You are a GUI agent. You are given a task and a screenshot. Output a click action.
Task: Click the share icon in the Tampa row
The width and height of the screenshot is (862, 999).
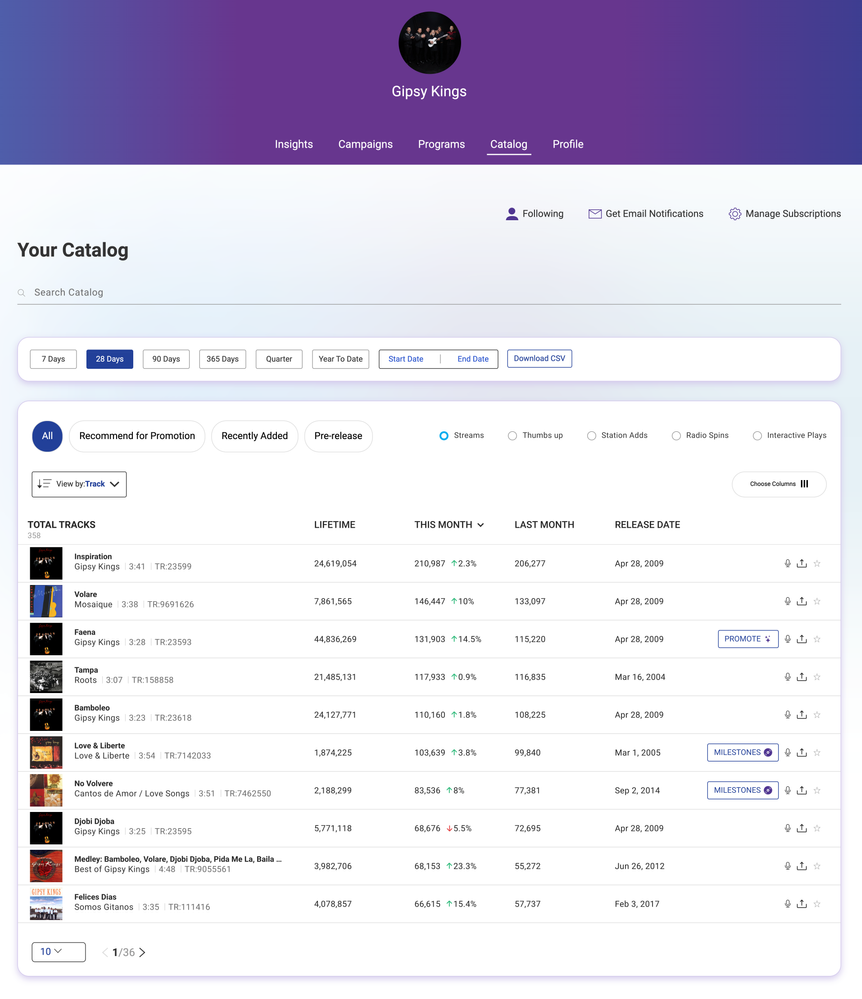(x=802, y=677)
